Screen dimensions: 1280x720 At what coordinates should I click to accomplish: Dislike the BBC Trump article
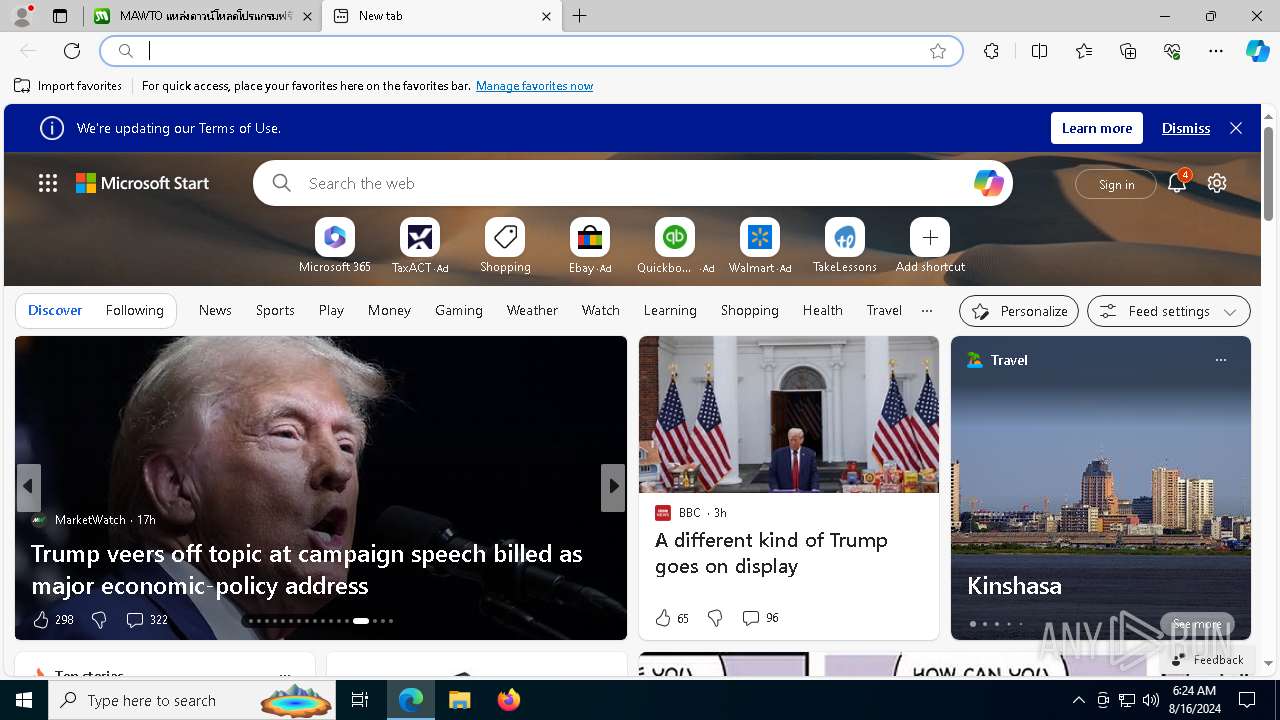(x=715, y=618)
